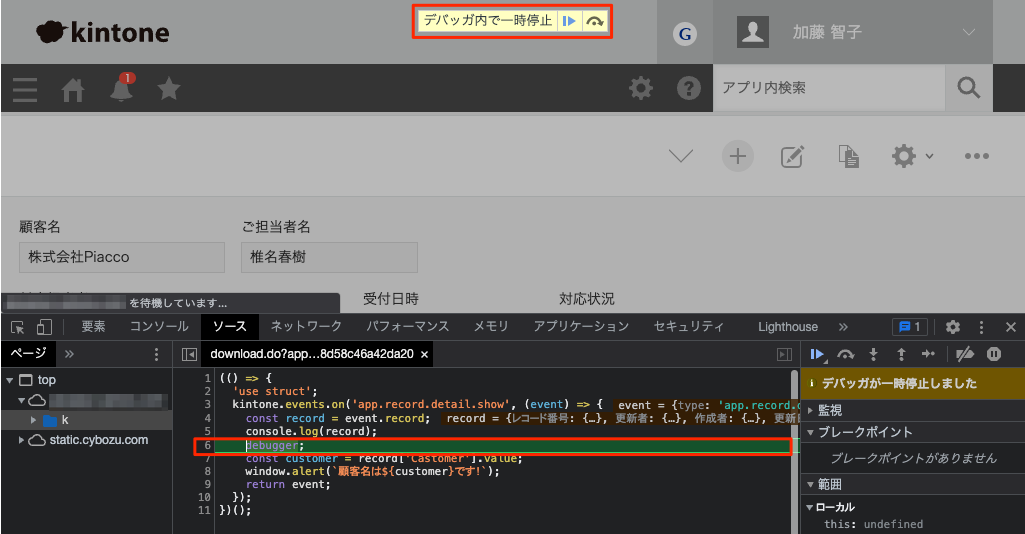
Task: Duplicate the record with copy icon
Action: (x=849, y=156)
